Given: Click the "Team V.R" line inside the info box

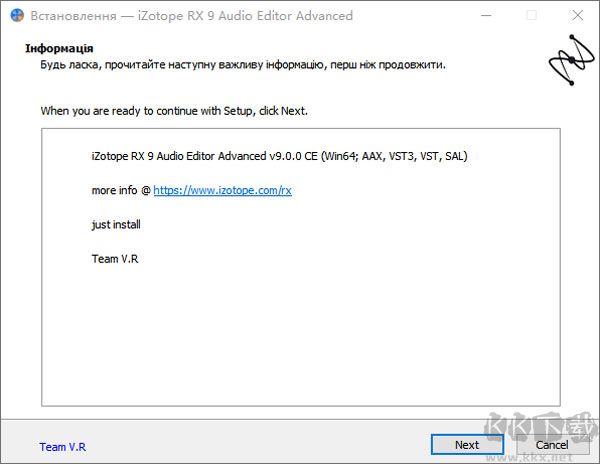Looking at the screenshot, I should (x=114, y=260).
